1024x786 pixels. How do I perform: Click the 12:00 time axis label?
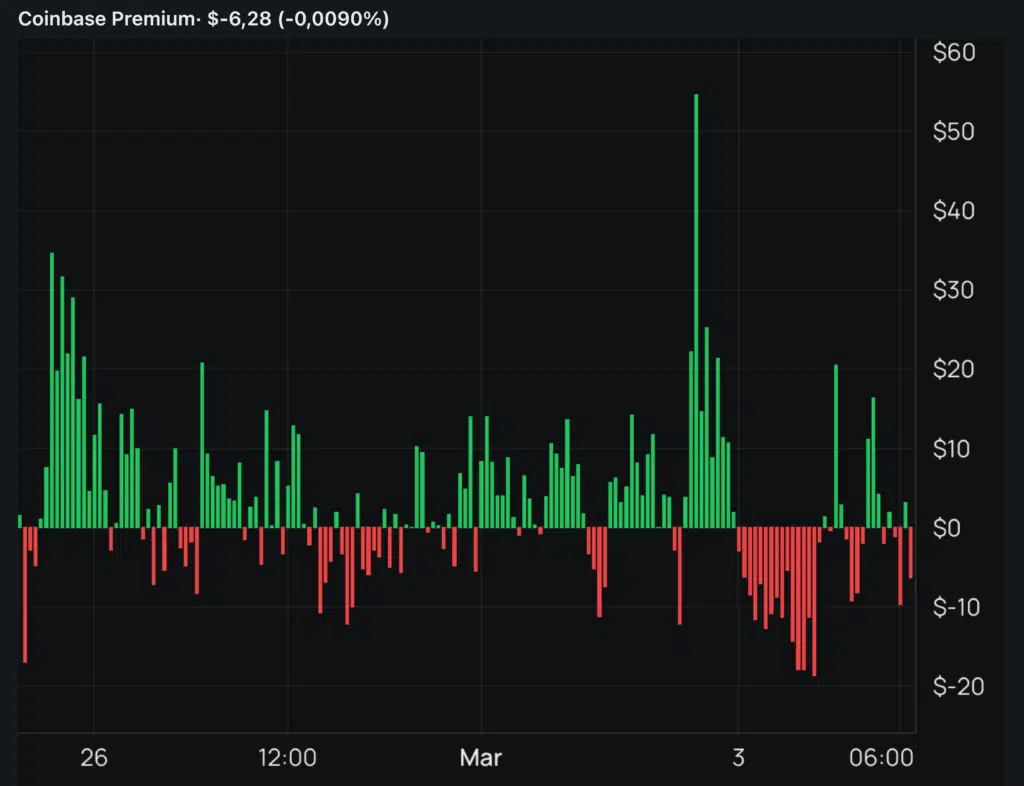(288, 758)
